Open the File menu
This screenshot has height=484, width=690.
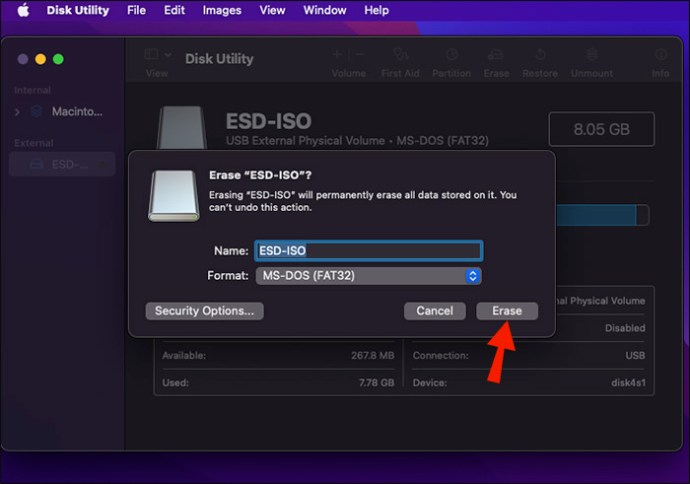[136, 10]
